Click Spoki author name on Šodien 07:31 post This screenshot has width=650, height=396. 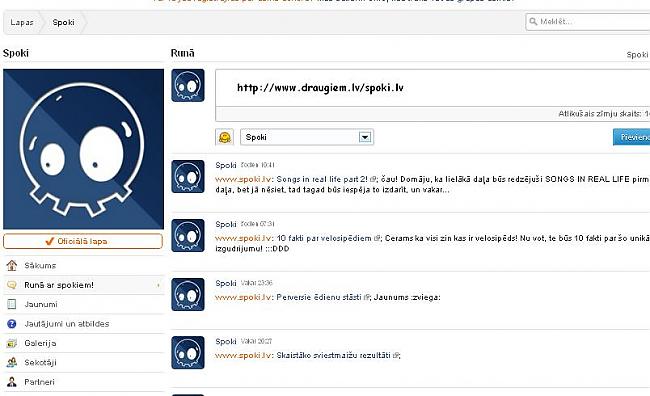(226, 224)
